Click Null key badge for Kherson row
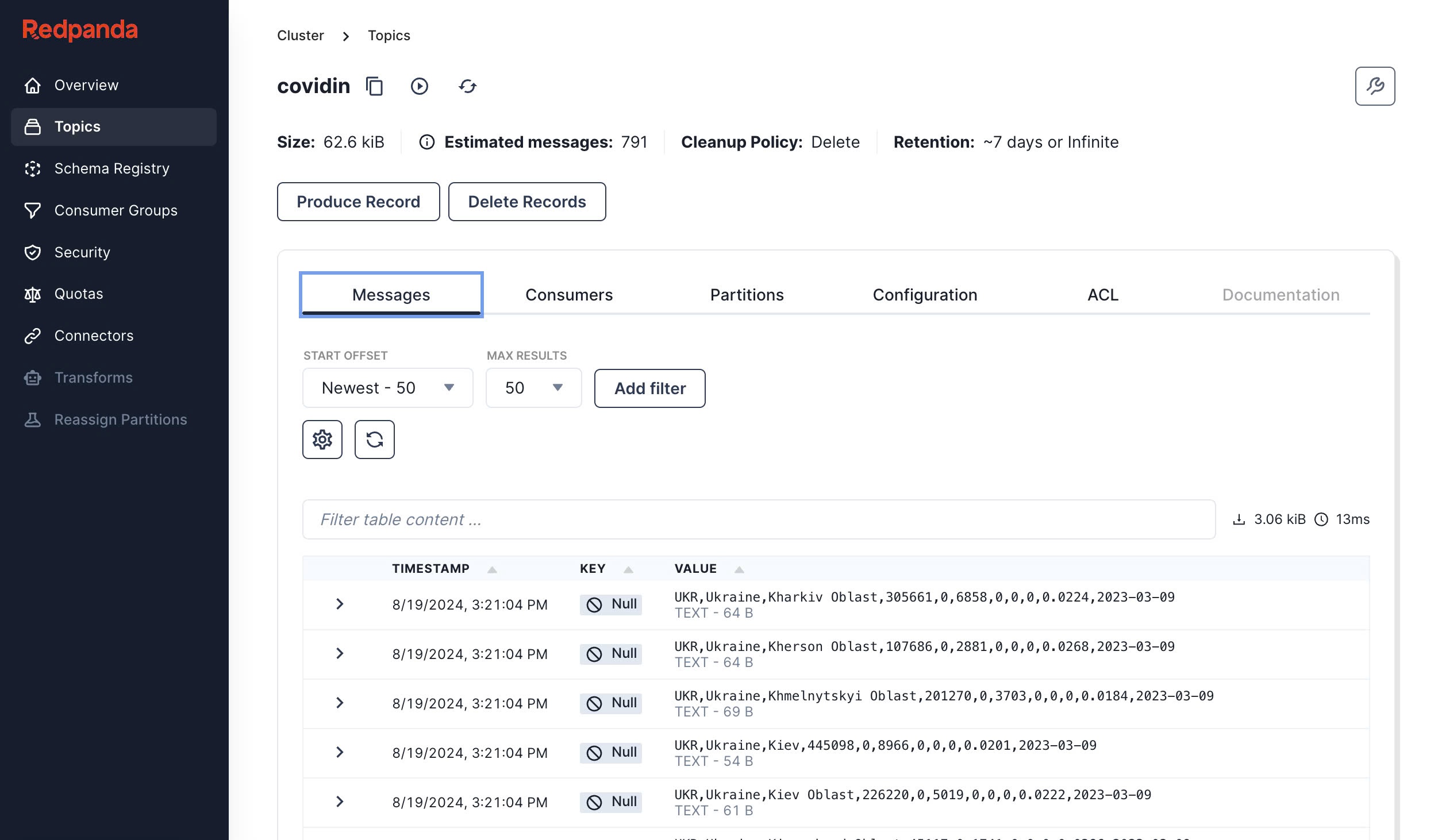 (611, 654)
